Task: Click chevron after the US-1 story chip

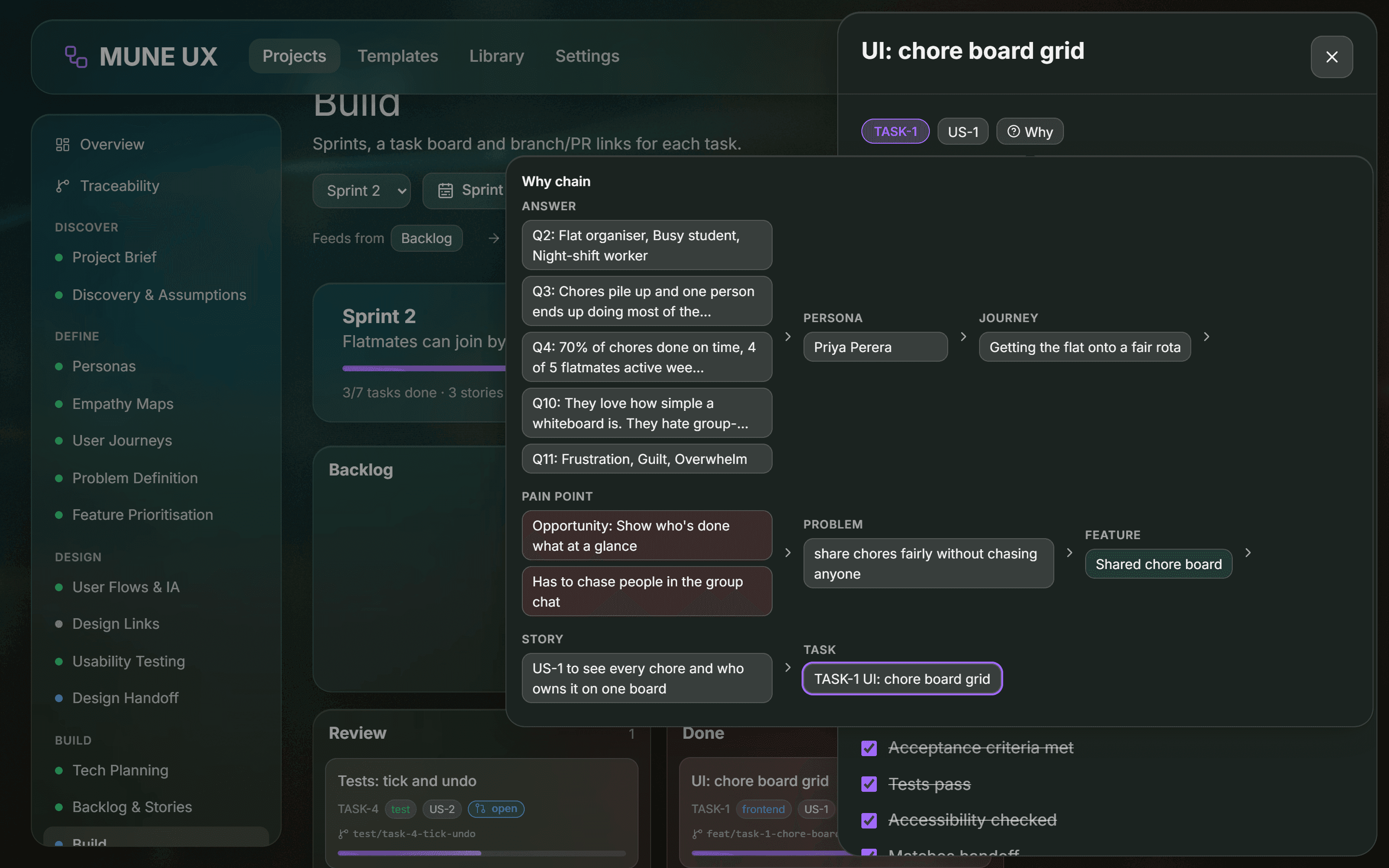Action: (x=788, y=667)
